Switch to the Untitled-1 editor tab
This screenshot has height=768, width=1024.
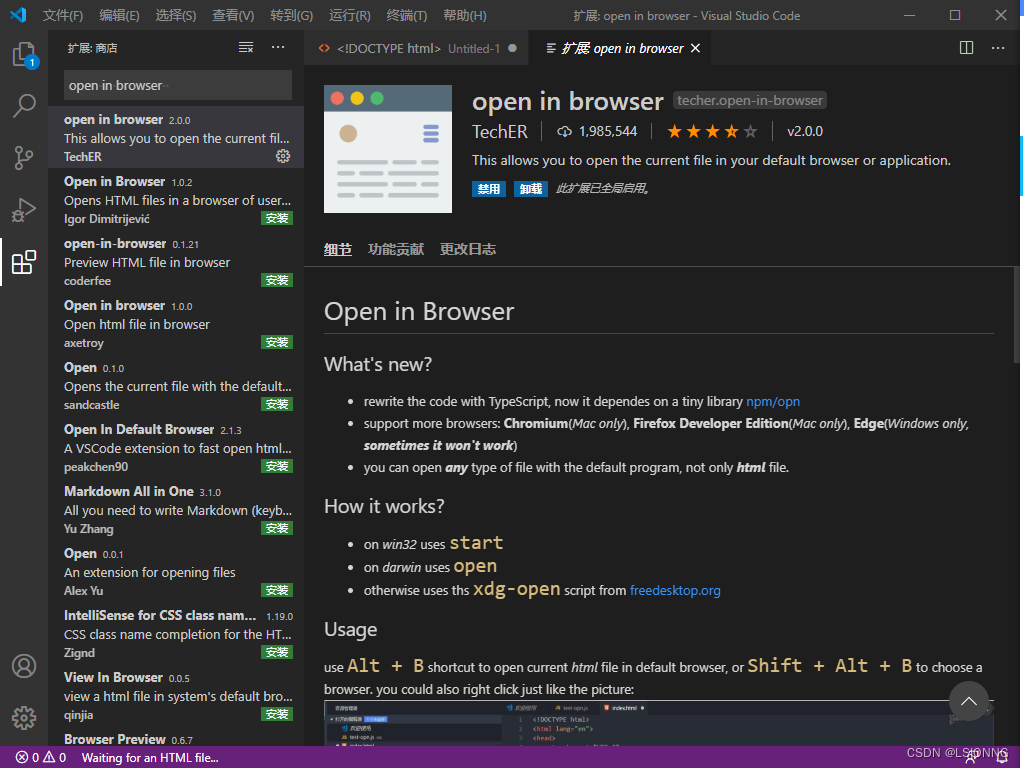(416, 48)
